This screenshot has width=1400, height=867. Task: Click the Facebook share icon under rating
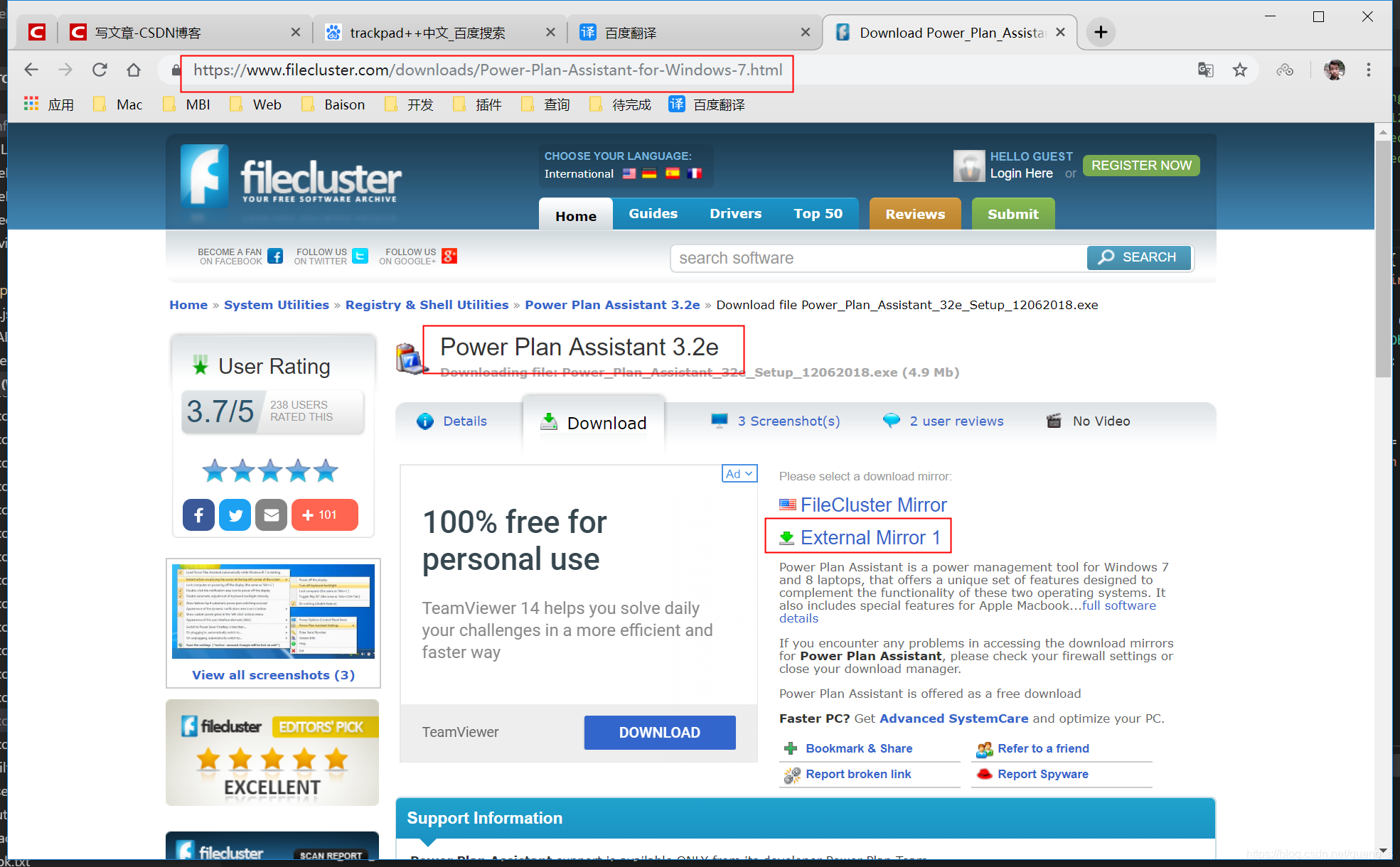(198, 515)
